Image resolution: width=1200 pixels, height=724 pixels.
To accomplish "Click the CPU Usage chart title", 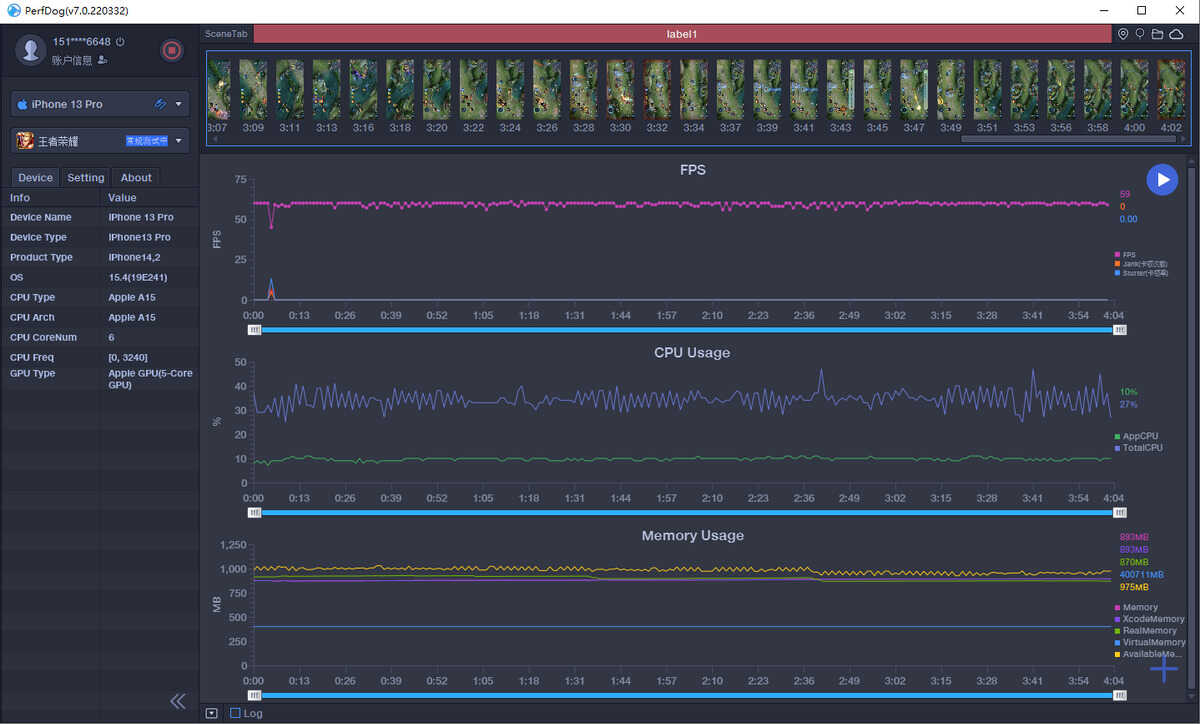I will [x=692, y=352].
